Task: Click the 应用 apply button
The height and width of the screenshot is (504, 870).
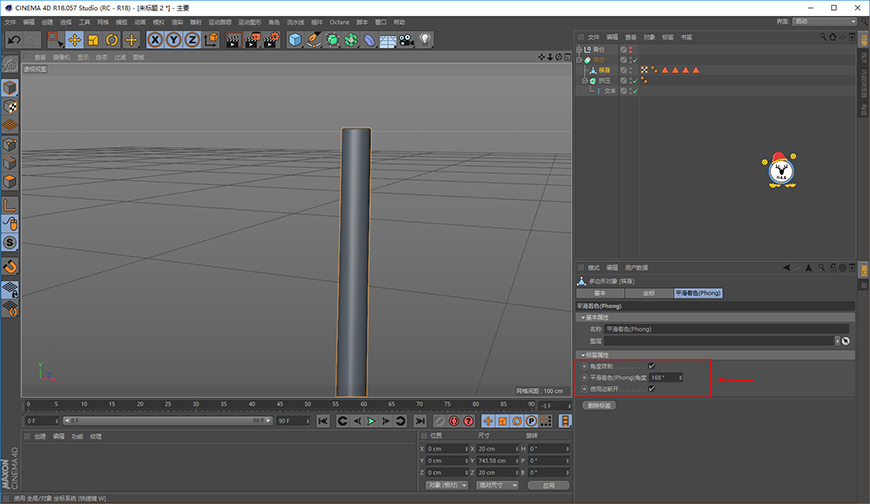Action: pos(549,485)
